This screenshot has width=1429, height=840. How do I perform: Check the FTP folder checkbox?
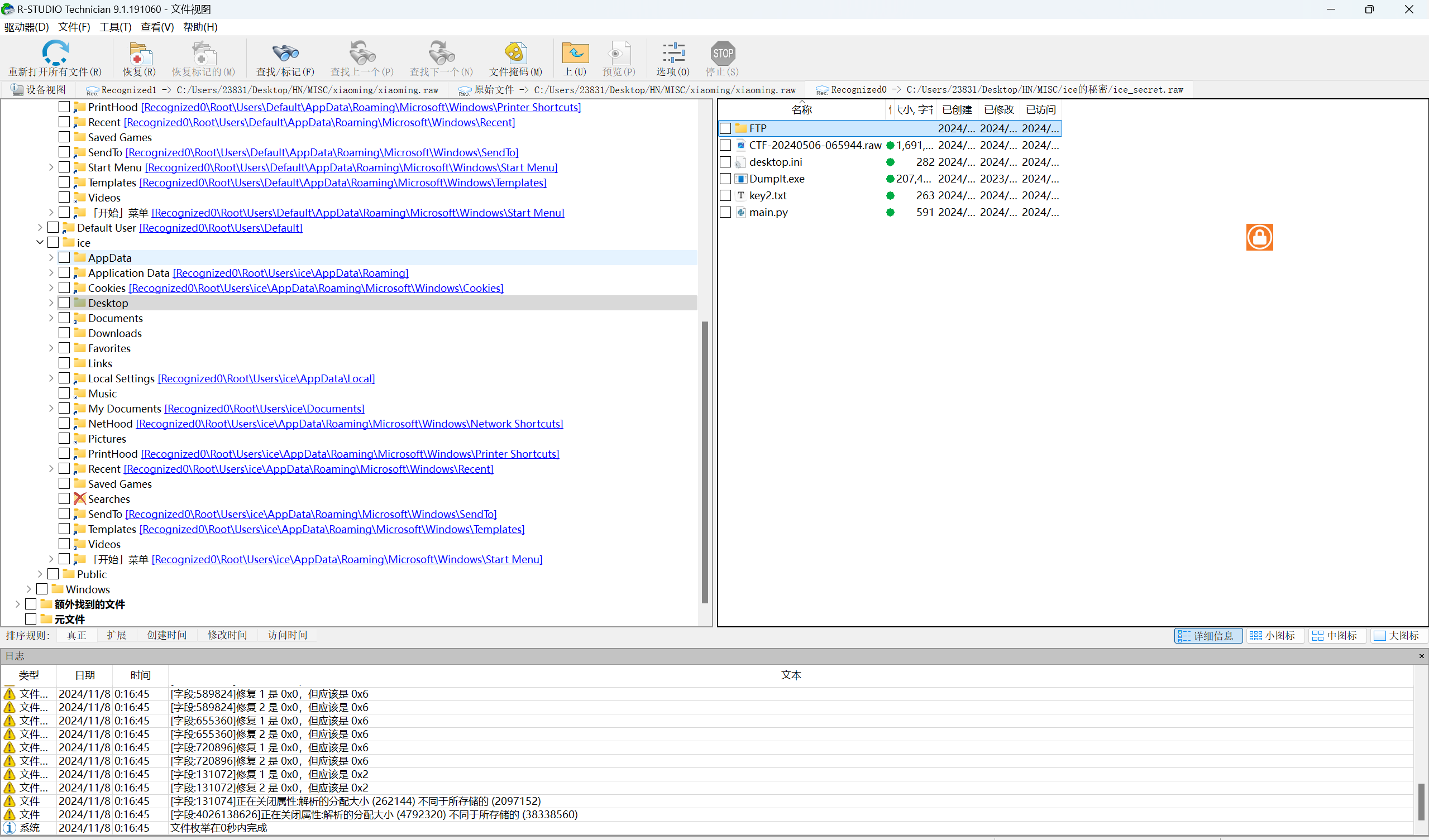[725, 129]
